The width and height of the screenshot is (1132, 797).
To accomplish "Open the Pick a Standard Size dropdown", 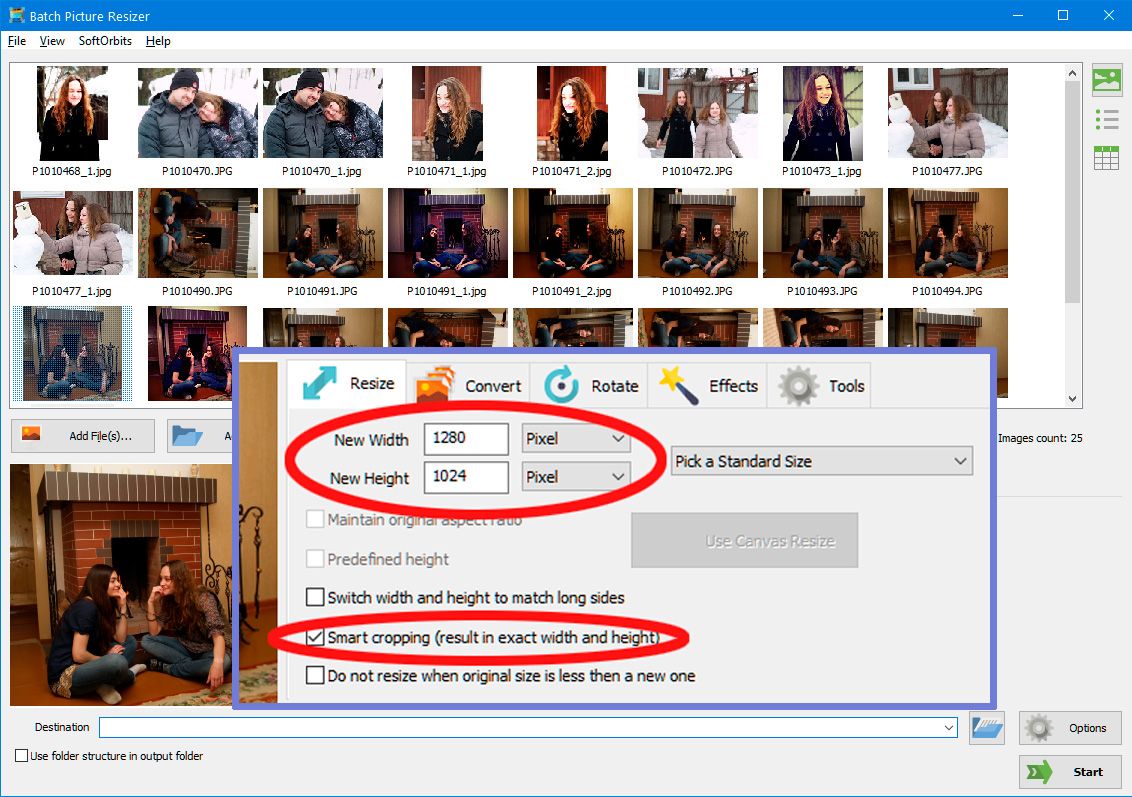I will tap(820, 461).
